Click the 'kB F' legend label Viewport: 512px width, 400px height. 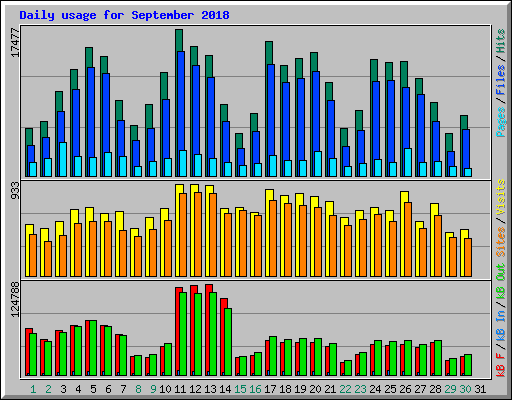click(501, 365)
